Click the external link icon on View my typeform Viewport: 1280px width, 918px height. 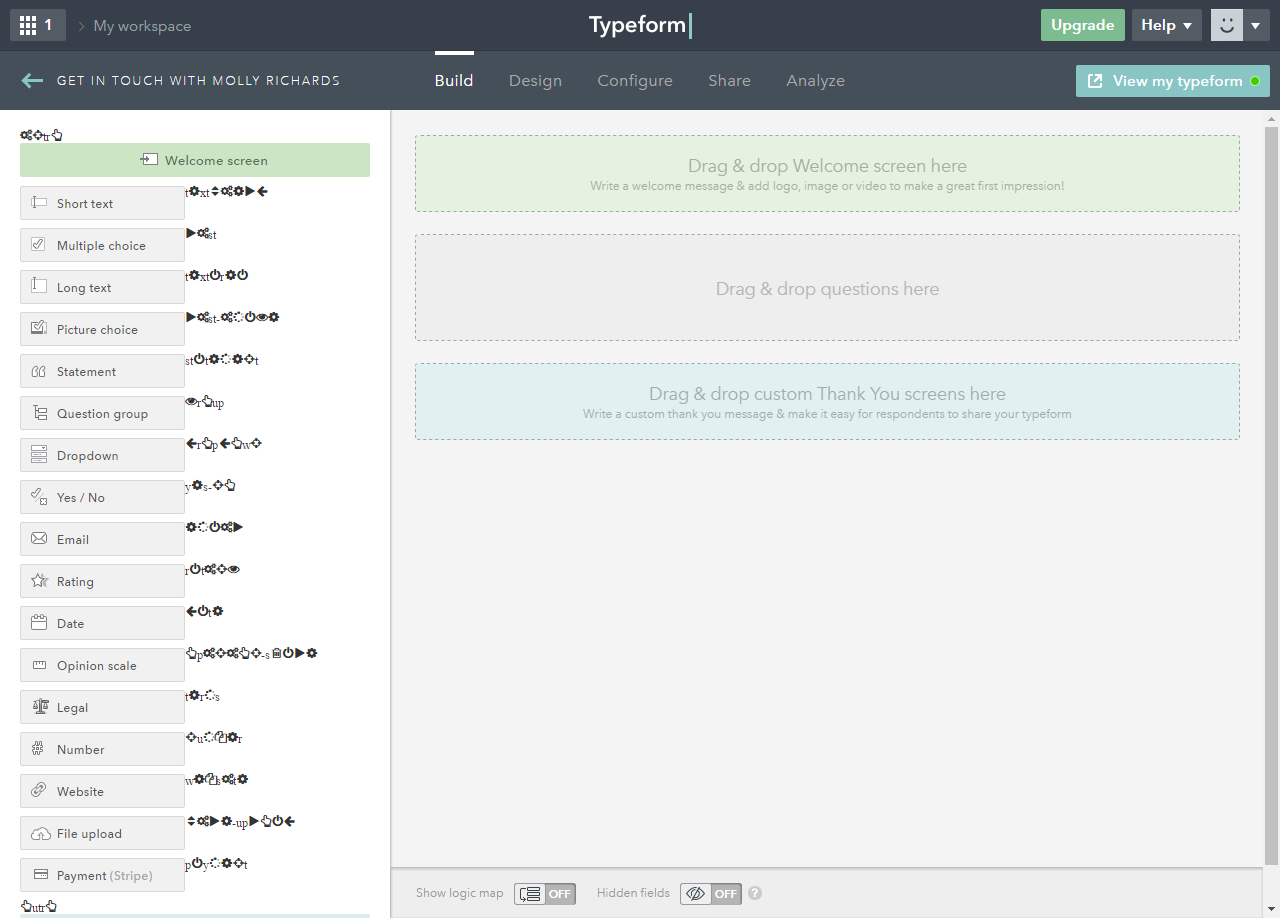(x=1095, y=81)
